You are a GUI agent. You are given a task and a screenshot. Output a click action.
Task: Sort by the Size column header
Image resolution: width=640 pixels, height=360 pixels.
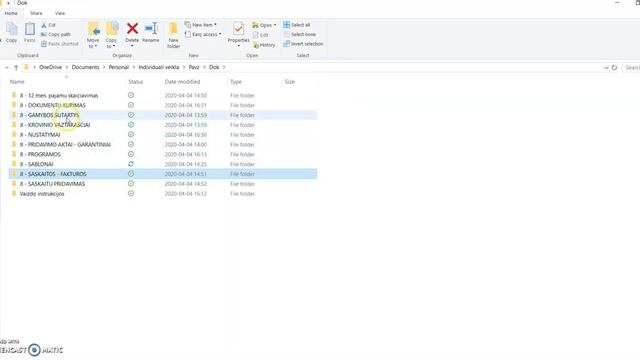[289, 82]
